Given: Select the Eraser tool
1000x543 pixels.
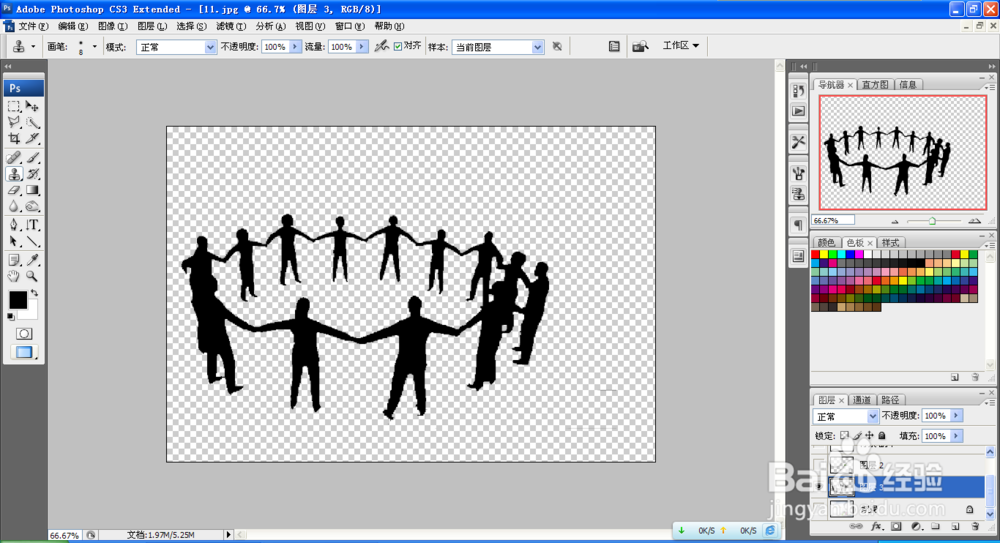Looking at the screenshot, I should tap(14, 190).
